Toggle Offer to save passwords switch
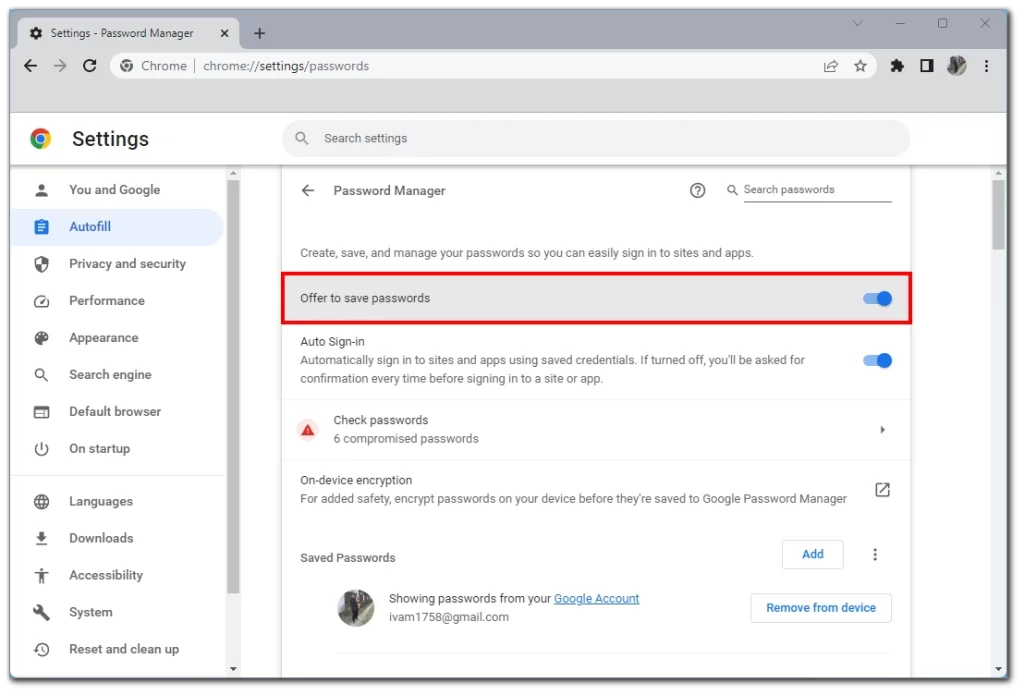Image resolution: width=1024 pixels, height=695 pixels. [x=878, y=299]
